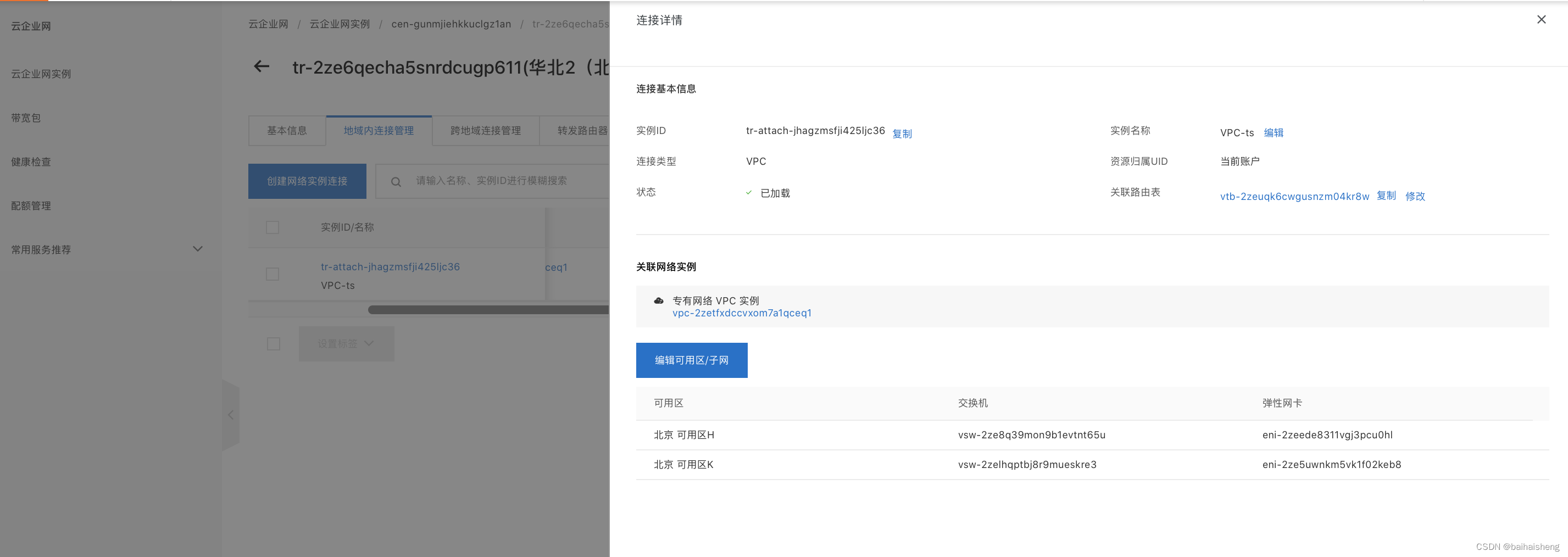1568x557 pixels.
Task: Switch to the 基本信息 tab
Action: tap(287, 130)
